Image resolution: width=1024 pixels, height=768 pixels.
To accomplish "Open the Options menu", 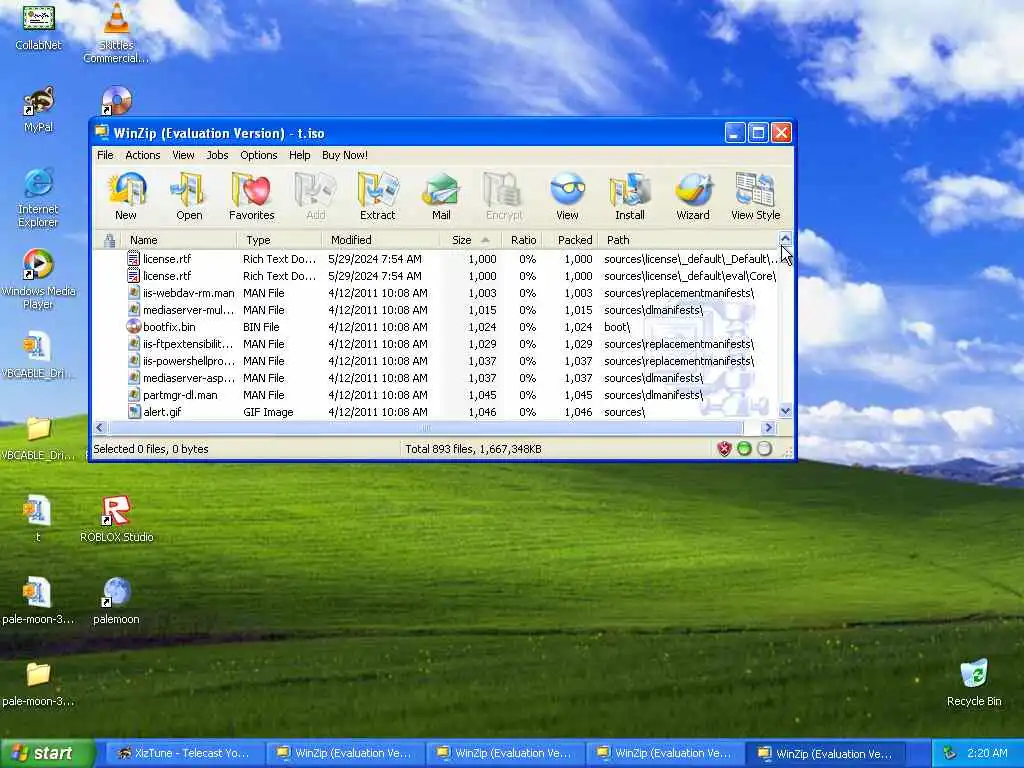I will pyautogui.click(x=259, y=155).
